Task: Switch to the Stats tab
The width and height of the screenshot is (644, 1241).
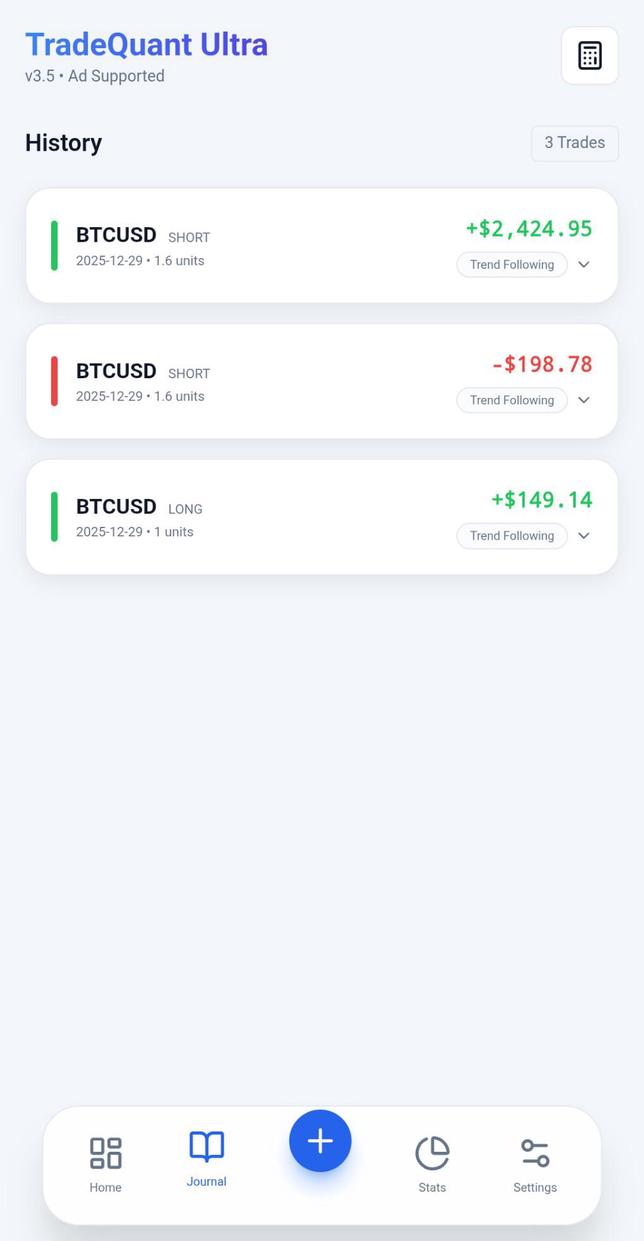Action: coord(432,1165)
